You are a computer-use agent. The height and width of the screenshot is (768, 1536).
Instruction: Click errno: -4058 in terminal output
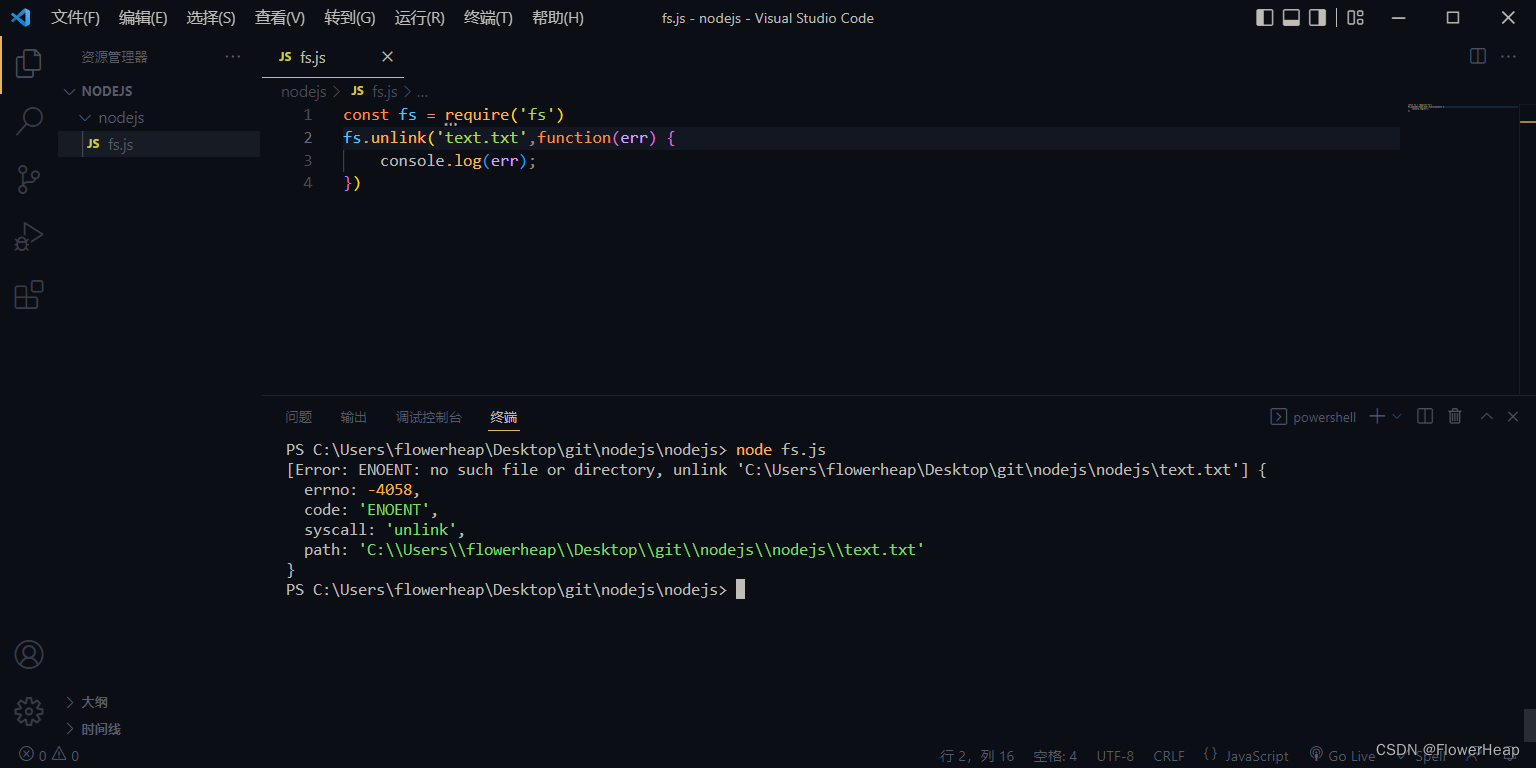[x=362, y=489]
